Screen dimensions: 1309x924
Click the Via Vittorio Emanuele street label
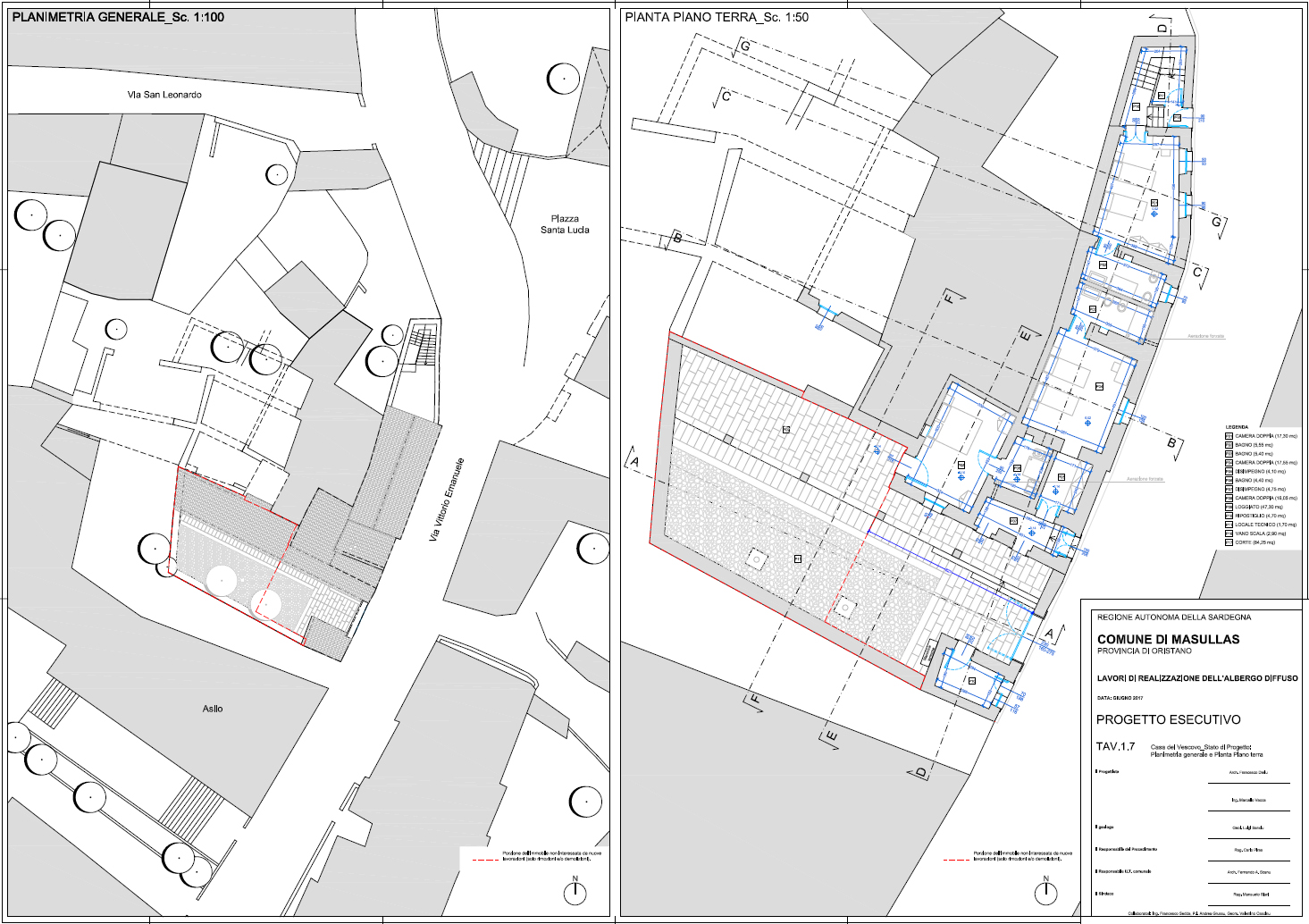pyautogui.click(x=447, y=500)
